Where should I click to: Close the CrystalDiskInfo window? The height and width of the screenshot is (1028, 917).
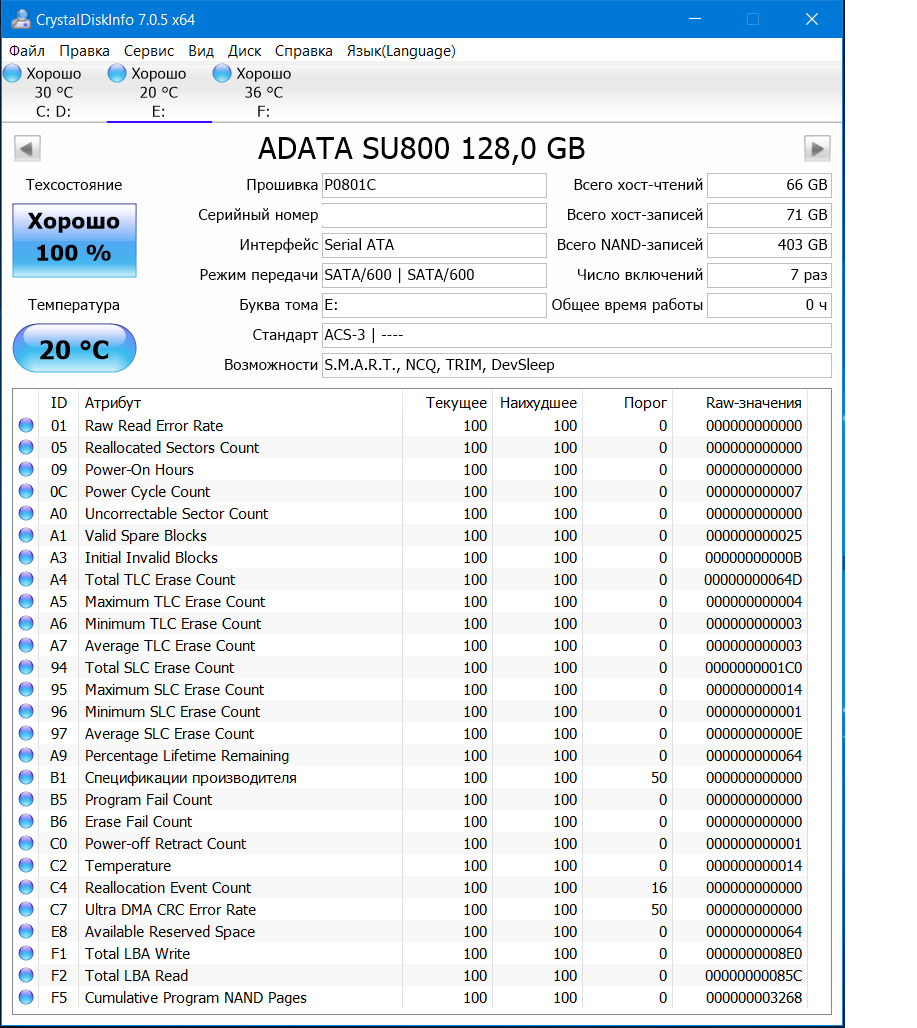(811, 19)
